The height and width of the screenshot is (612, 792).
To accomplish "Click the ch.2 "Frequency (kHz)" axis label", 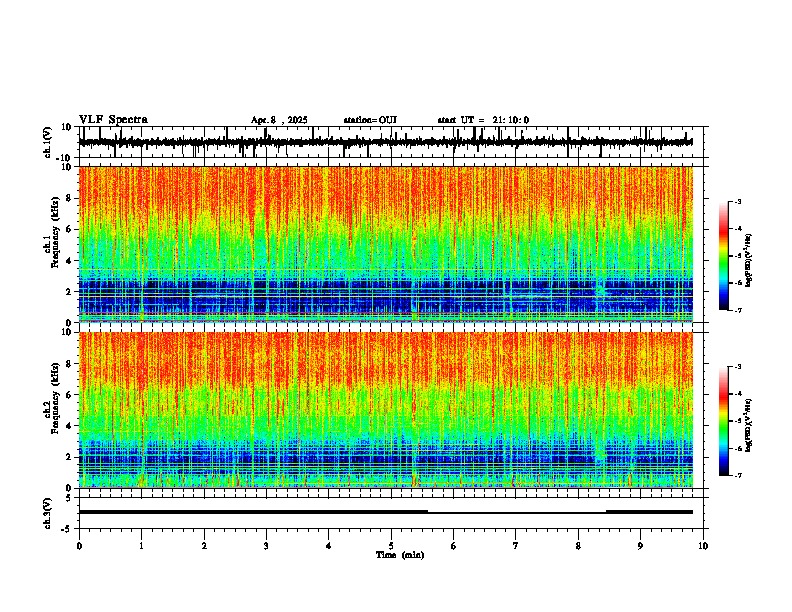I will (56, 398).
